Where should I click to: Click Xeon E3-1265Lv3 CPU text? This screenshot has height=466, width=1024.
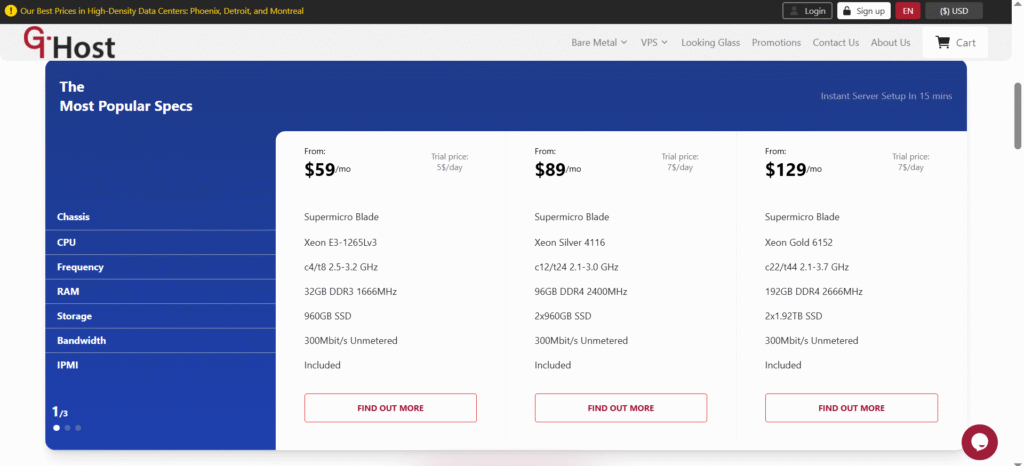pos(340,242)
